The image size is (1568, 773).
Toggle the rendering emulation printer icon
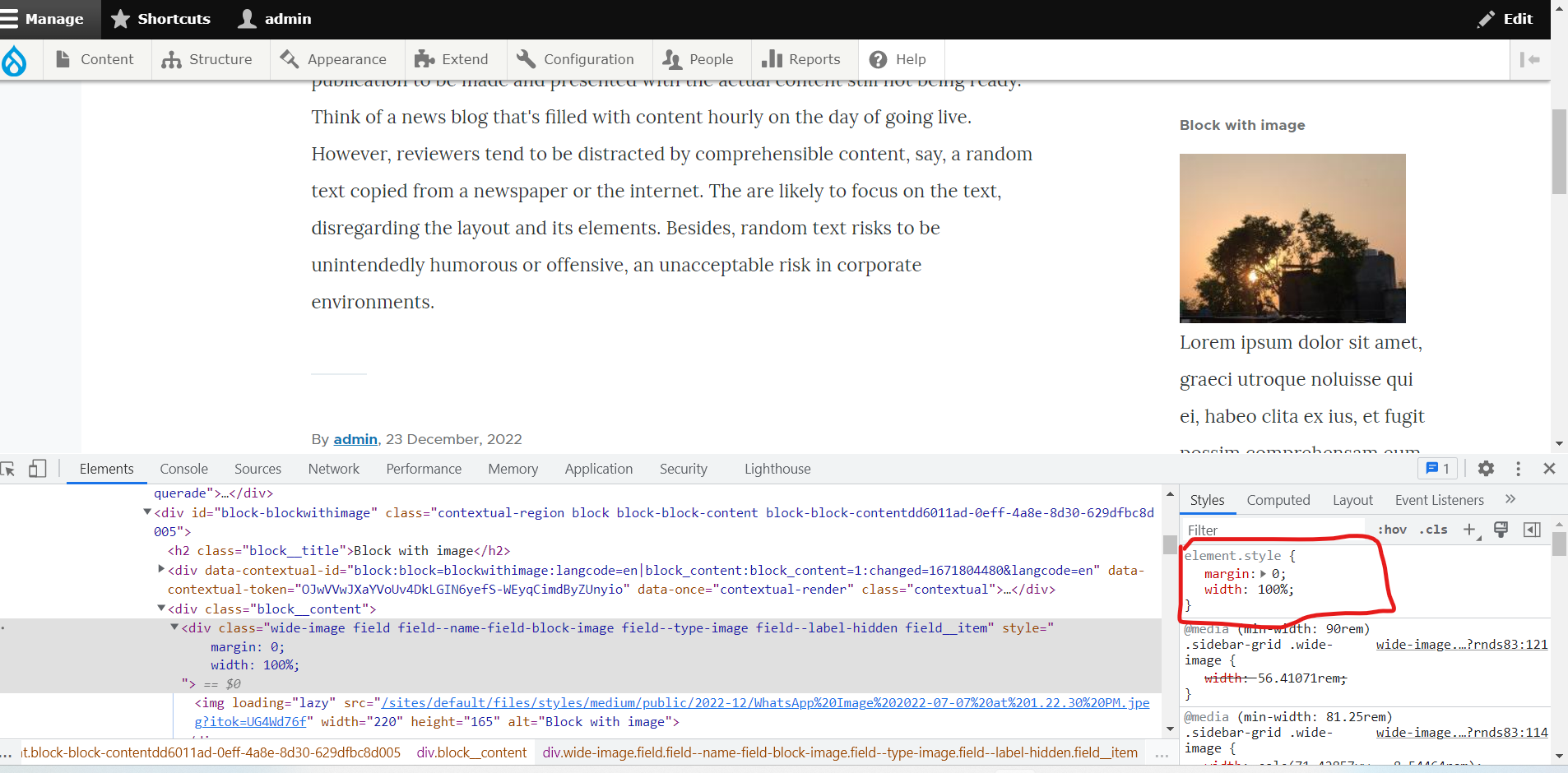[x=1501, y=530]
